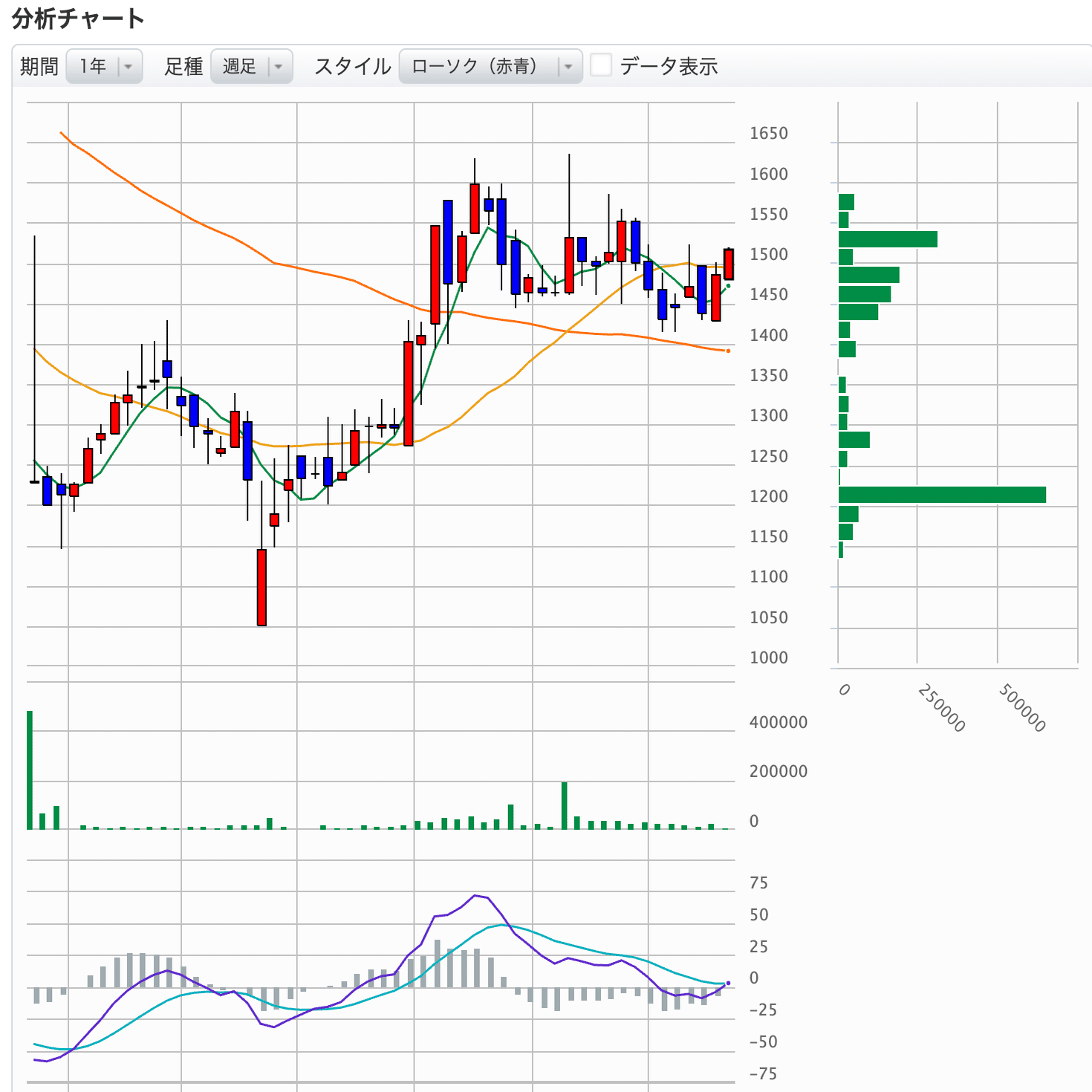Click the 期間 label

[x=39, y=67]
